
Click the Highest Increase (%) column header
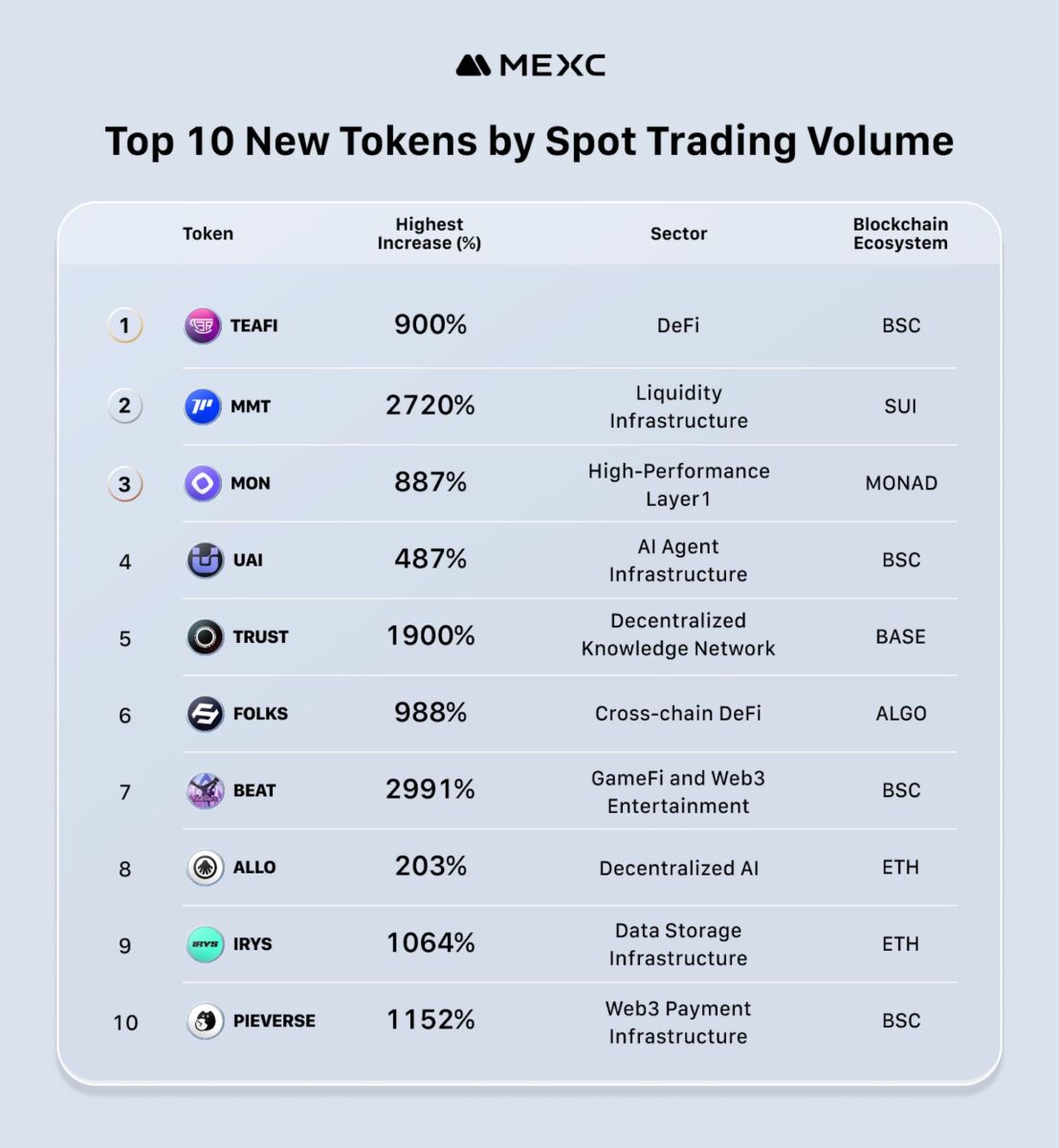pos(430,233)
